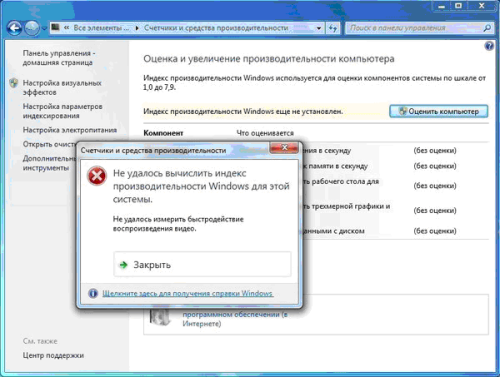Screen dimensions: 500x377
Task: Select 'Счетчики и средства производительности' breadcrumb
Action: tap(216, 28)
